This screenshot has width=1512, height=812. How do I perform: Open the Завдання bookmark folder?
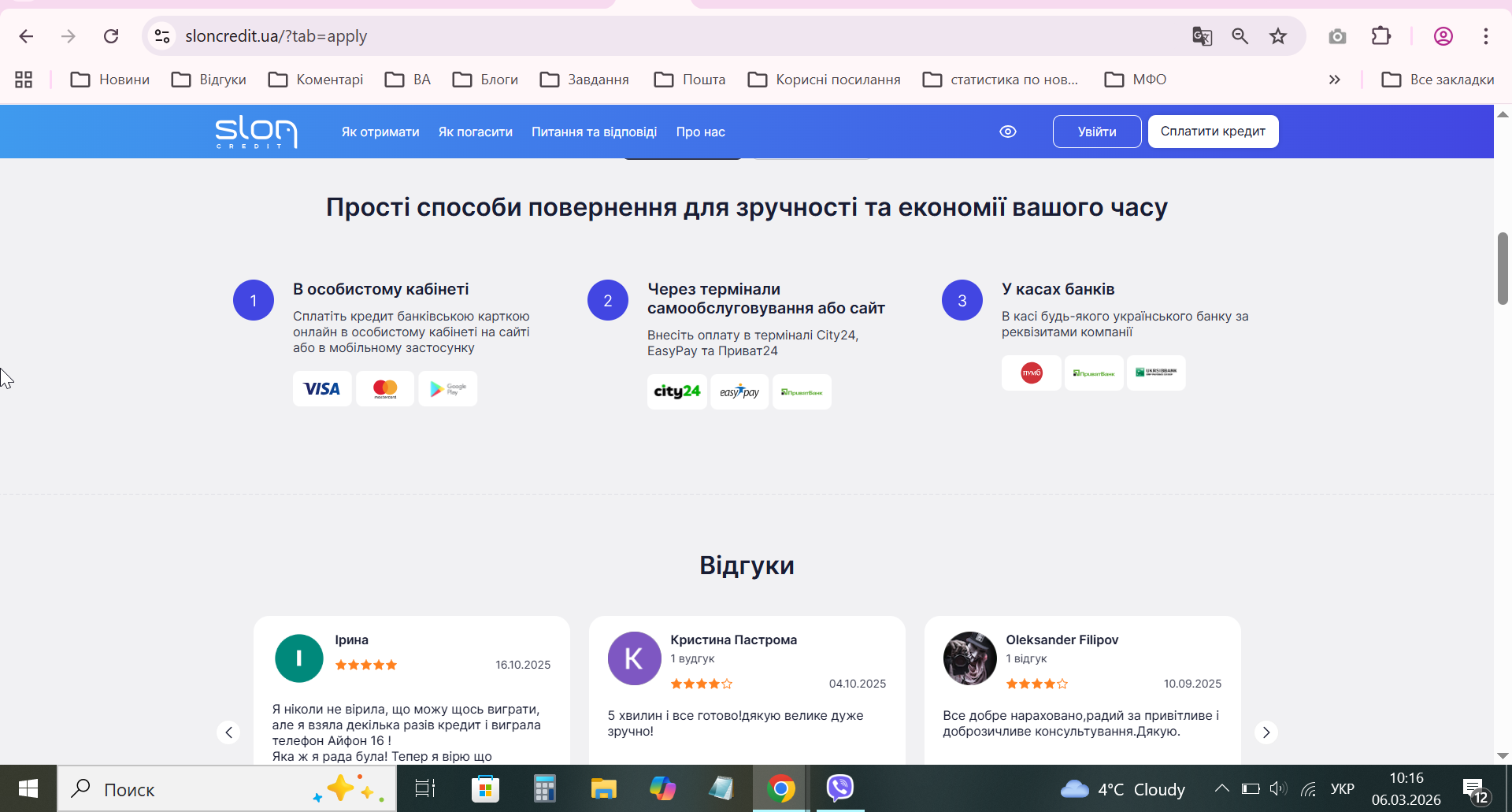pyautogui.click(x=584, y=80)
